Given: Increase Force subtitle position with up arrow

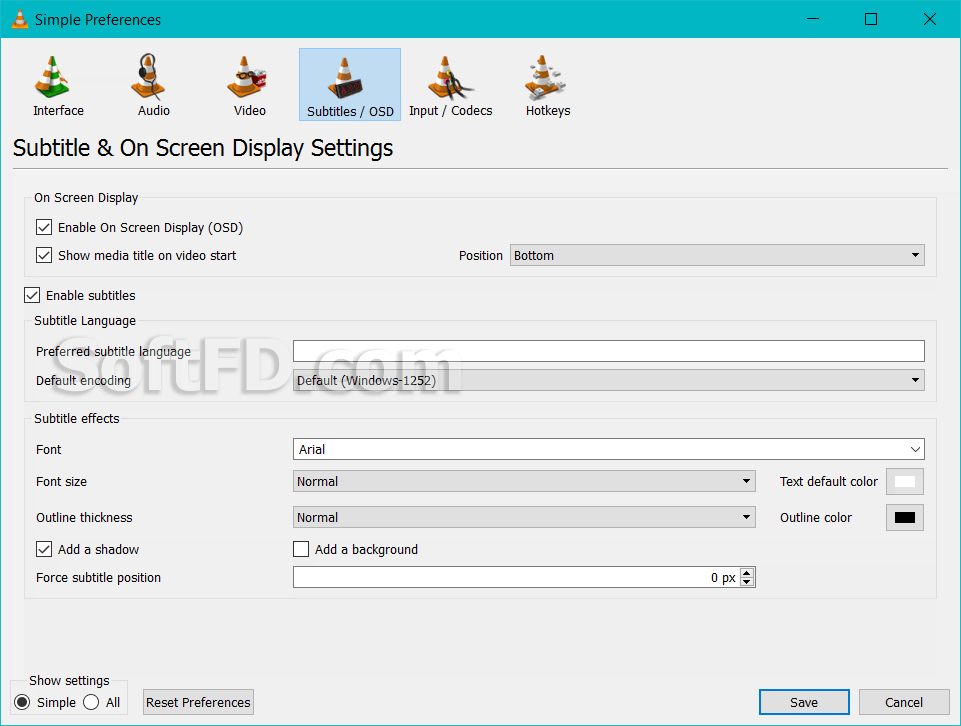Looking at the screenshot, I should [747, 572].
